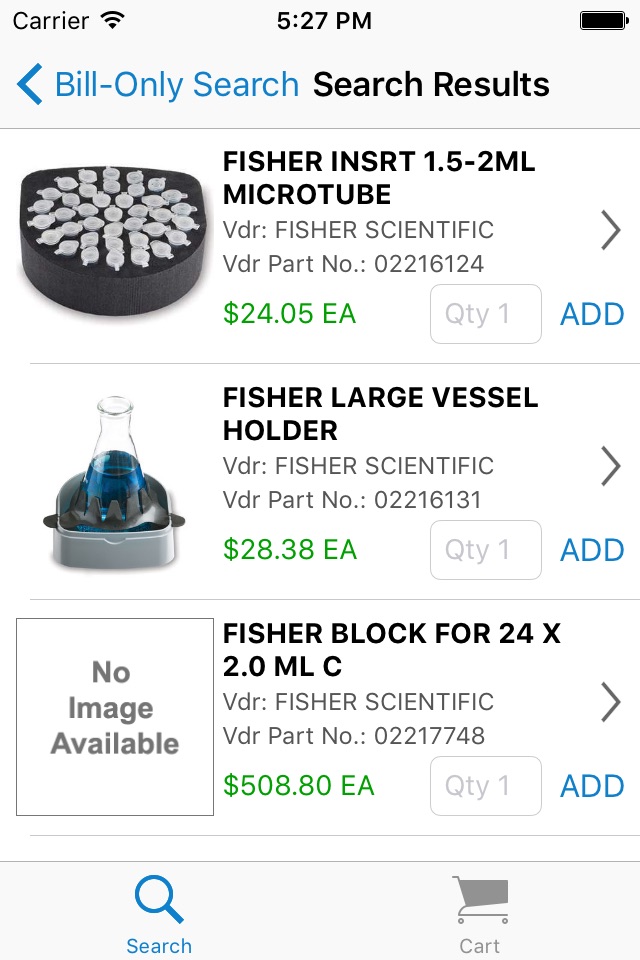Tap the back arrow chevron icon
The width and height of the screenshot is (640, 960).
click(30, 85)
